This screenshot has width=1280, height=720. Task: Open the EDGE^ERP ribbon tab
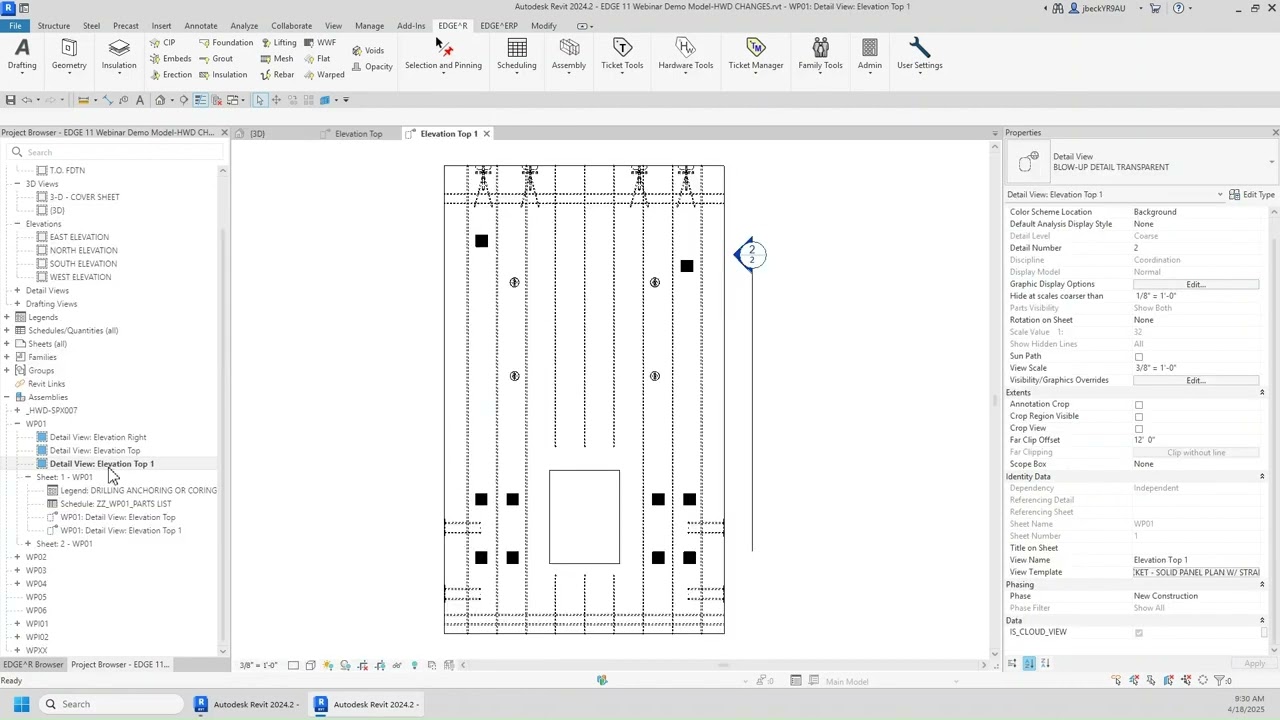(499, 26)
